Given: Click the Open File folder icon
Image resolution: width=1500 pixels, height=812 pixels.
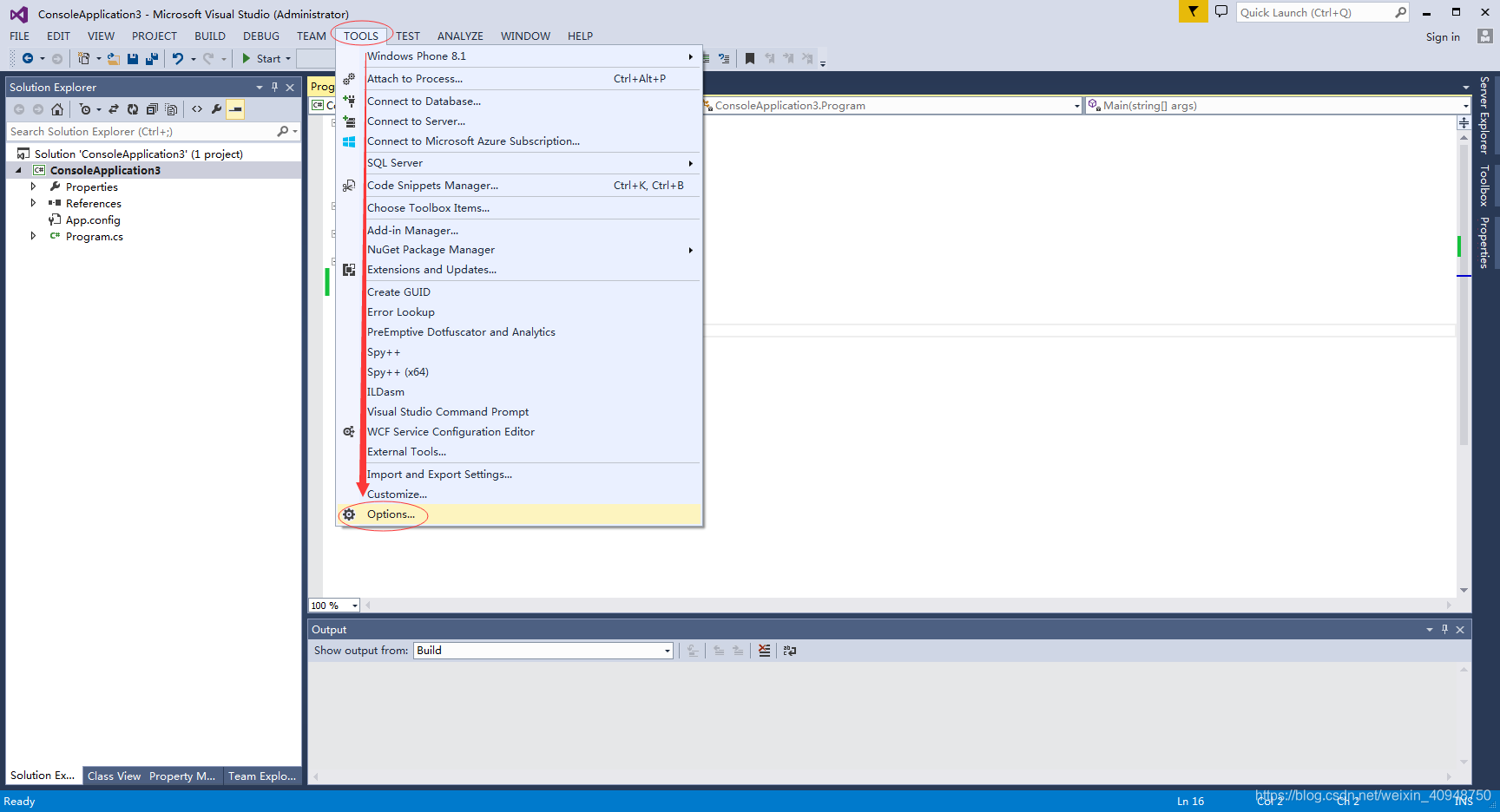Looking at the screenshot, I should coord(114,58).
